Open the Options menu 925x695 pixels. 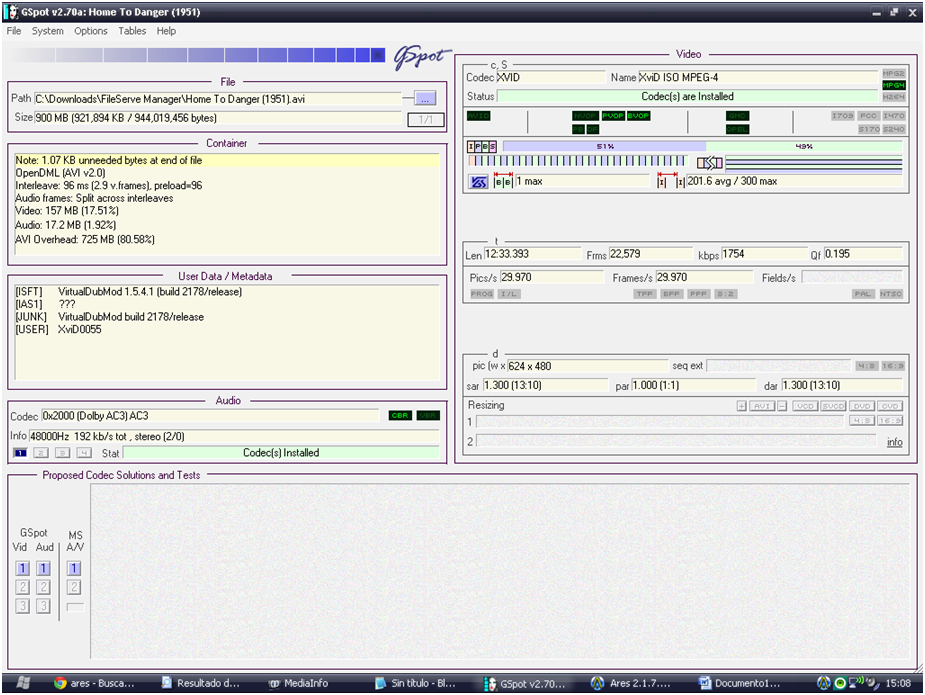click(91, 31)
